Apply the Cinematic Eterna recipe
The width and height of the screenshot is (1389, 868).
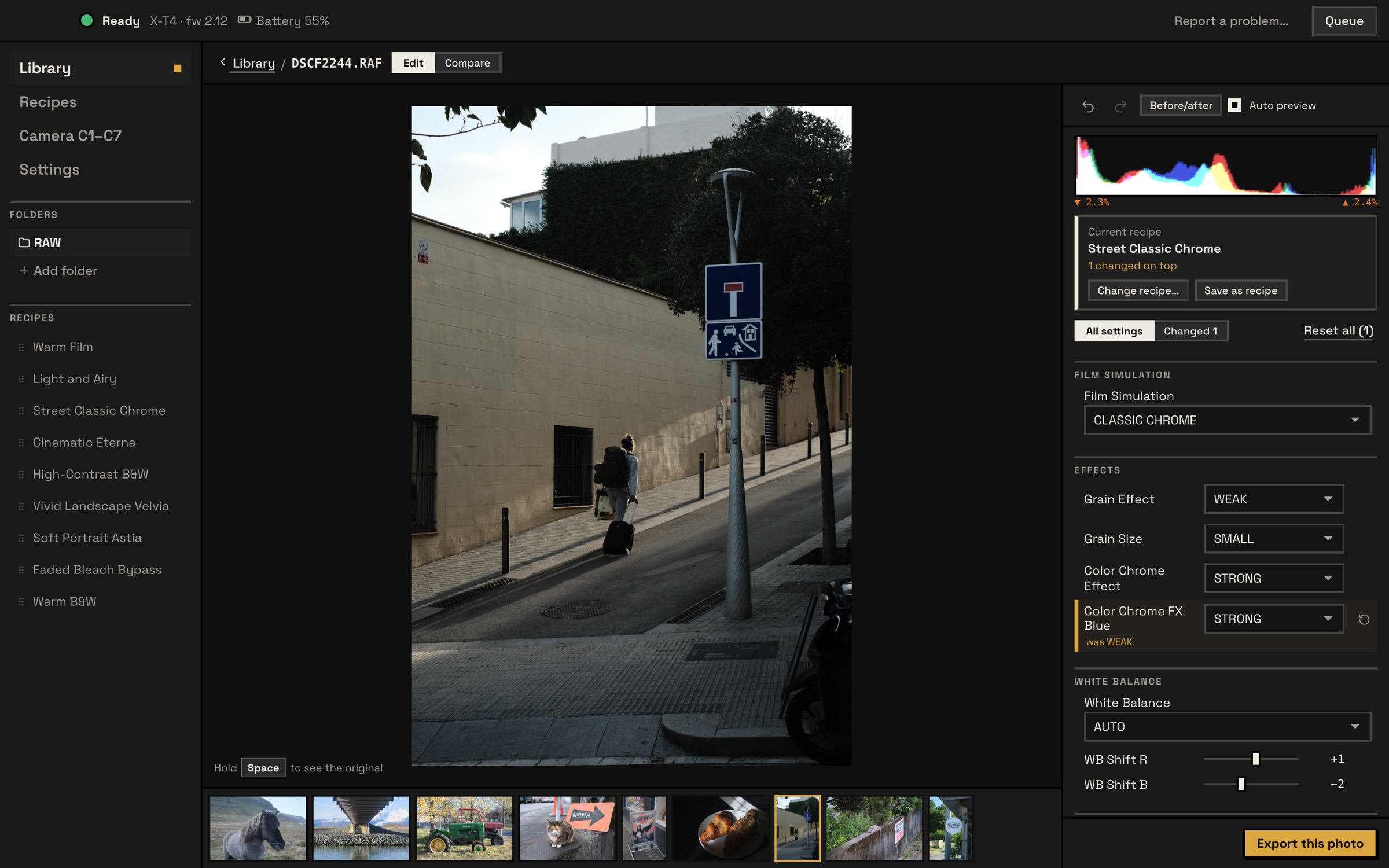click(84, 443)
